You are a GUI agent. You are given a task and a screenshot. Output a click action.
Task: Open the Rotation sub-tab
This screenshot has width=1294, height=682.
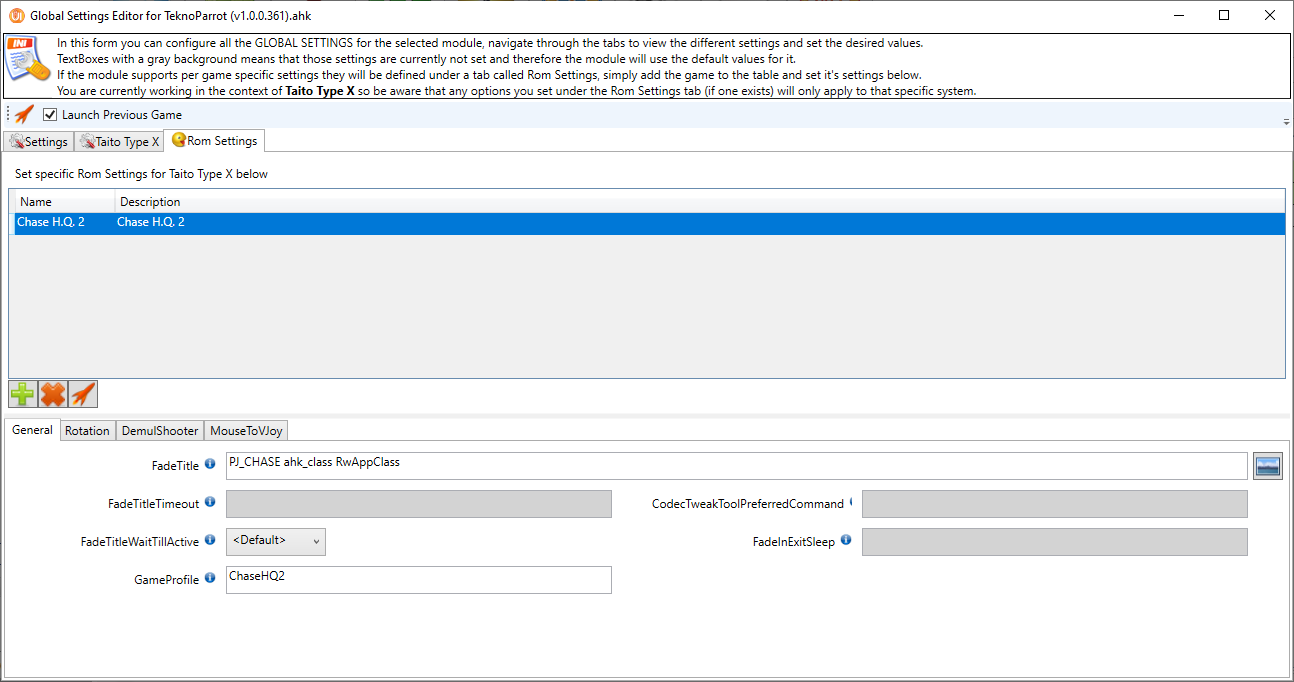tap(87, 431)
